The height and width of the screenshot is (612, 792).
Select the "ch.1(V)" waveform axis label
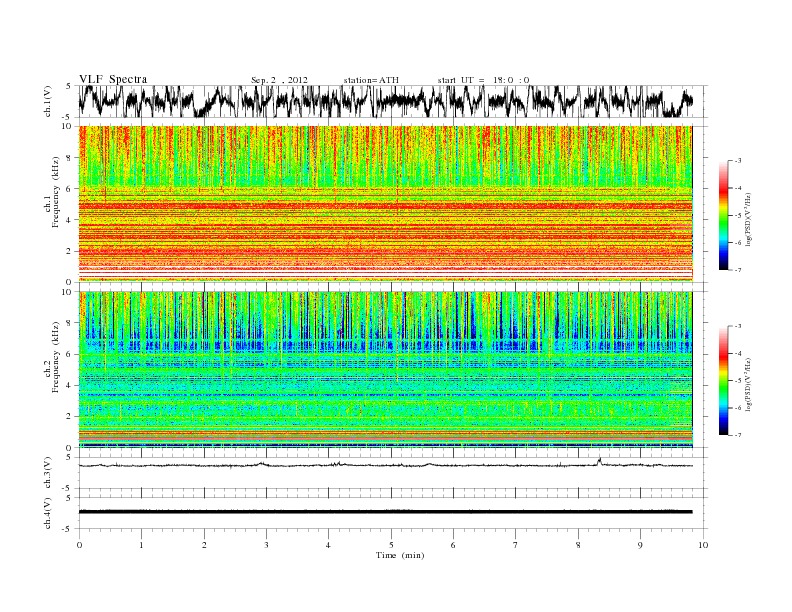(47, 101)
